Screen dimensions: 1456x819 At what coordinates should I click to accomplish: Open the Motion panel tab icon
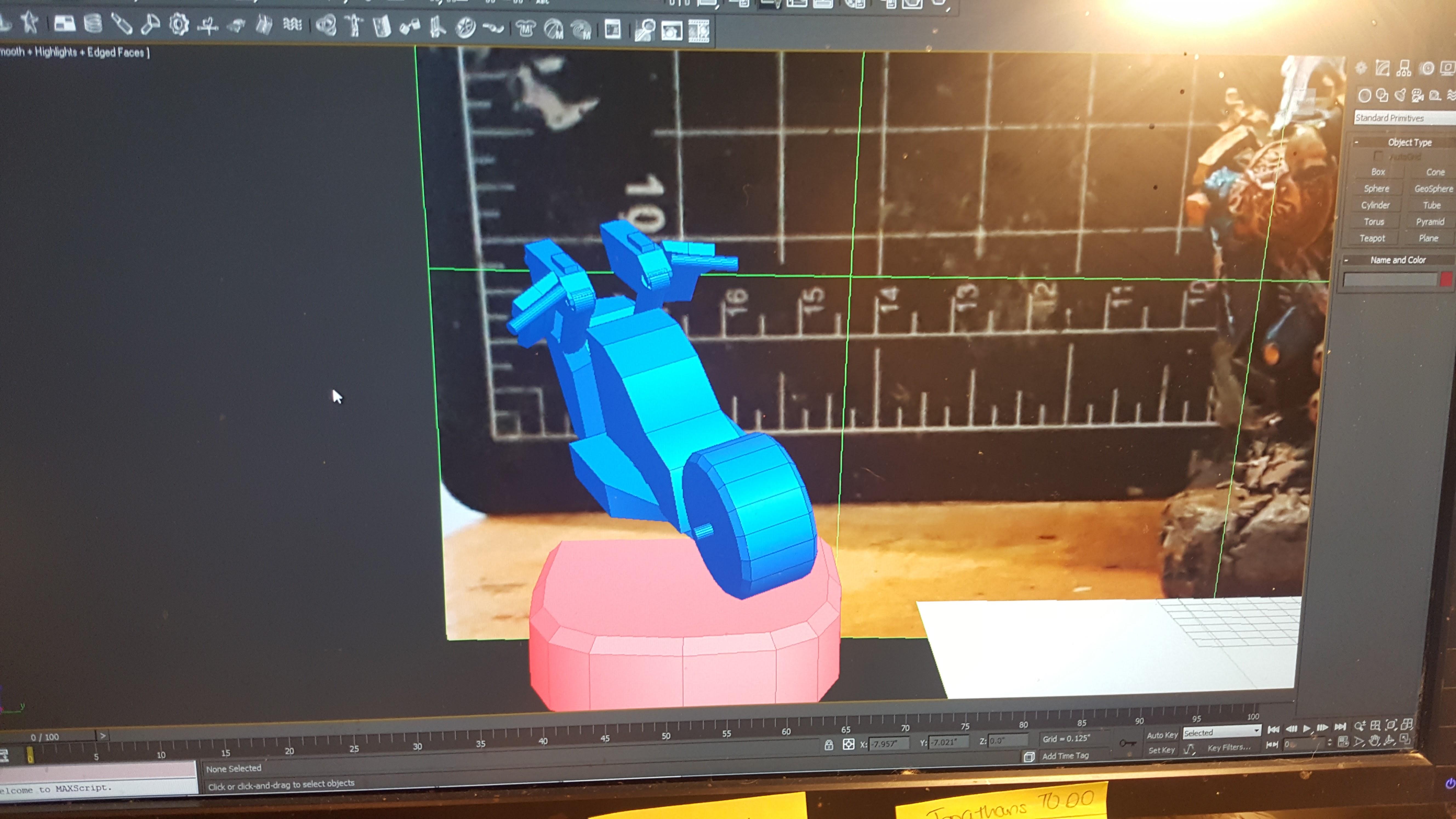tap(1427, 69)
